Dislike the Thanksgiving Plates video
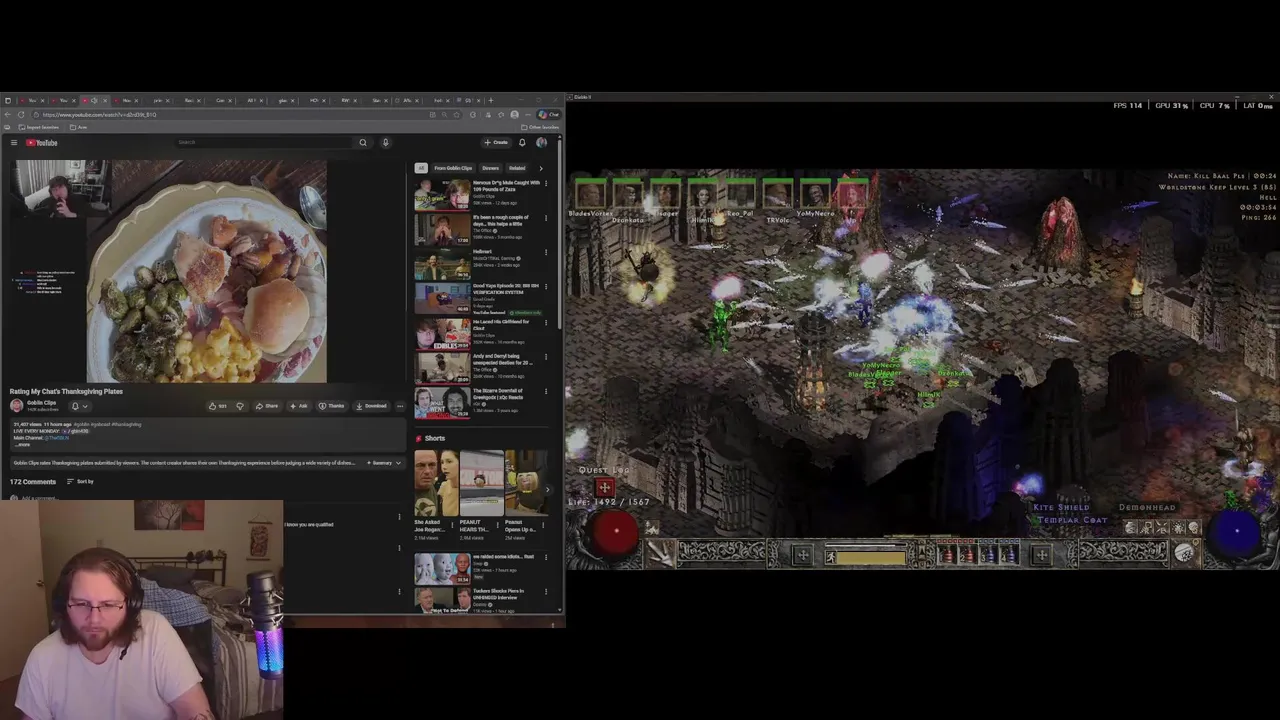This screenshot has height=720, width=1280. [239, 406]
